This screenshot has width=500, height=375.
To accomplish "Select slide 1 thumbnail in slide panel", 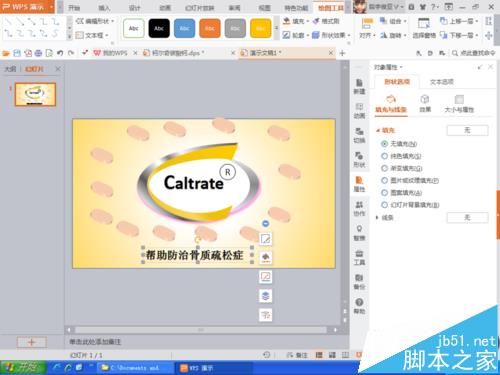I will (35, 95).
